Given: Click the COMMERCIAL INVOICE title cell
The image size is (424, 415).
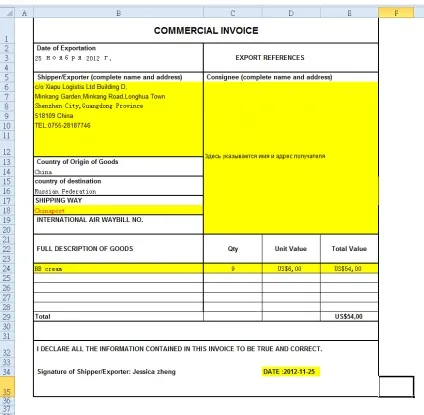Looking at the screenshot, I should 206,30.
